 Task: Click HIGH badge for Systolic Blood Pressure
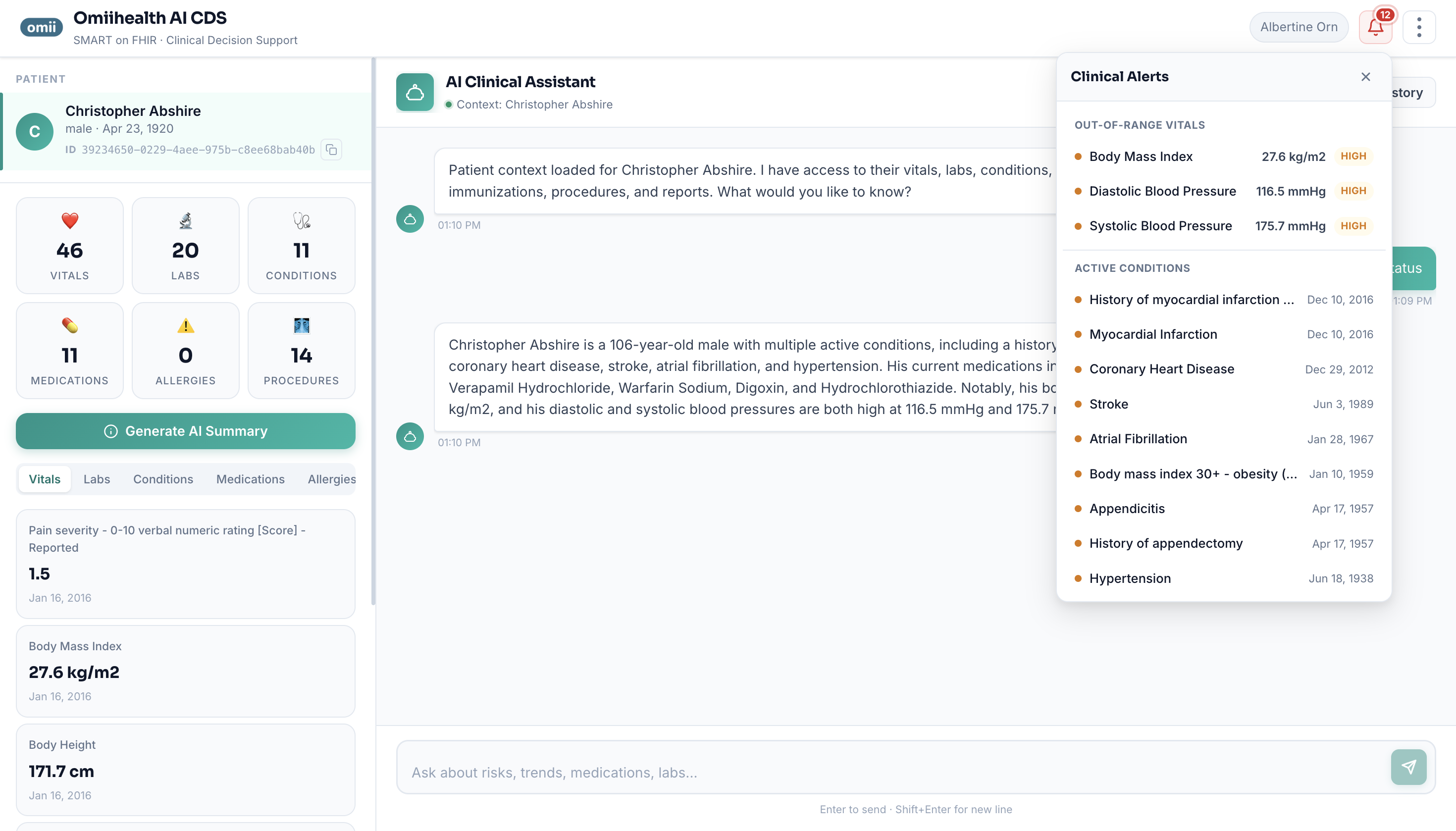coord(1353,226)
